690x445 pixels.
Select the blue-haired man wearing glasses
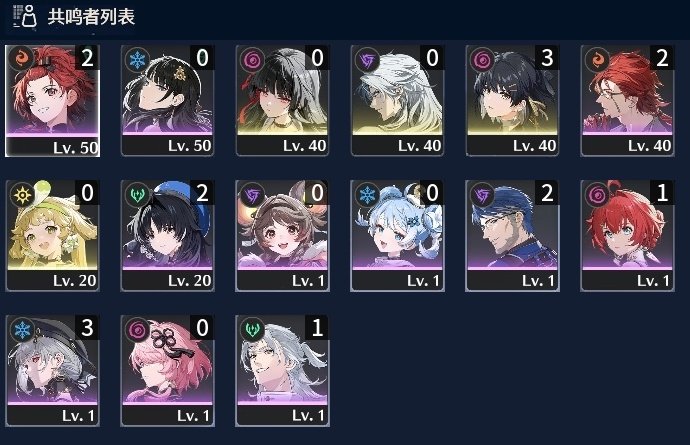pyautogui.click(x=512, y=235)
